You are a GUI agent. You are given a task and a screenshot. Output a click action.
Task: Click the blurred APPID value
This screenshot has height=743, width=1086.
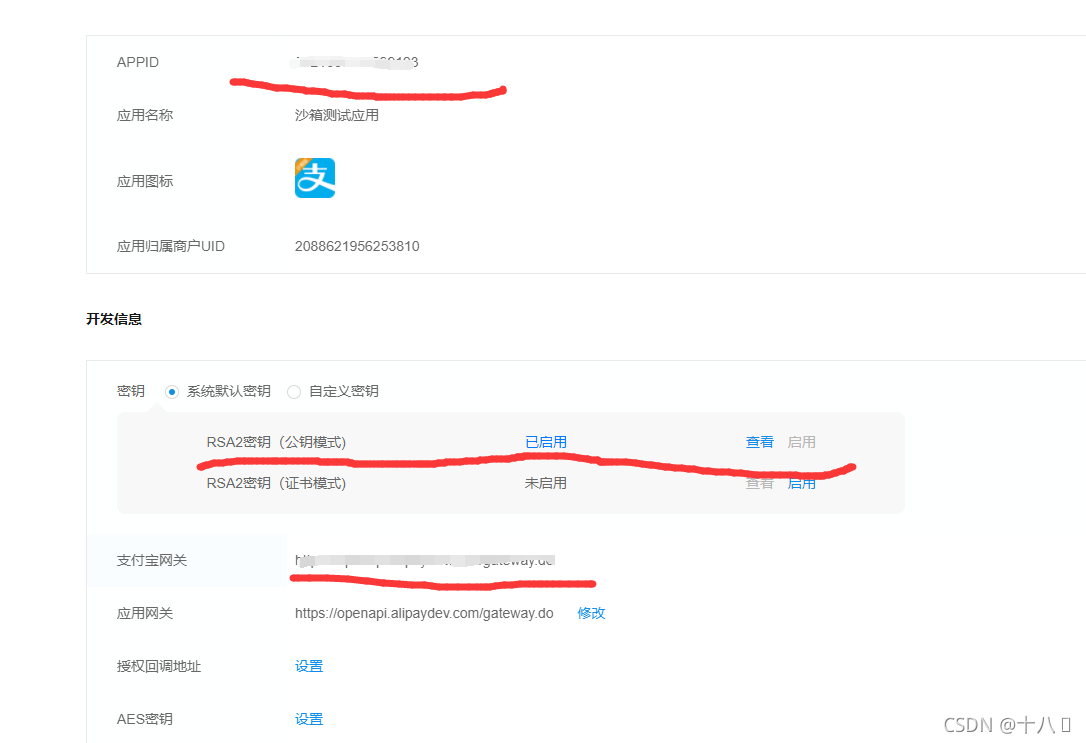354,62
